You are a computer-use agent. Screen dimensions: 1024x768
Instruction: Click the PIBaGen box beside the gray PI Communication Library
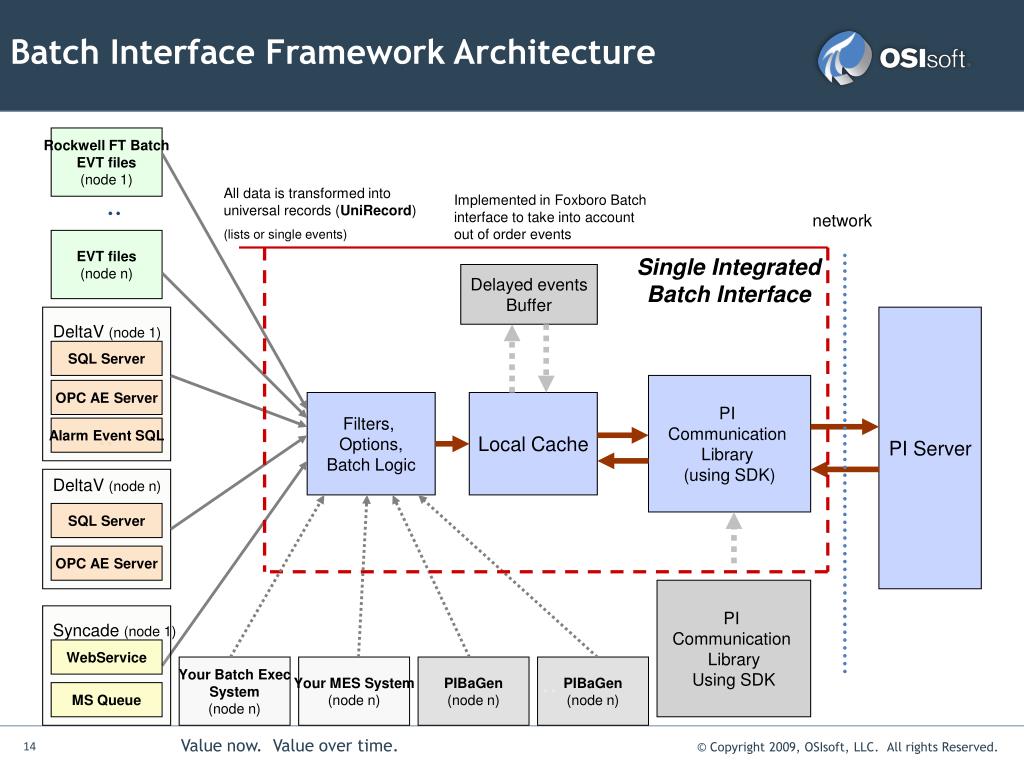point(593,691)
